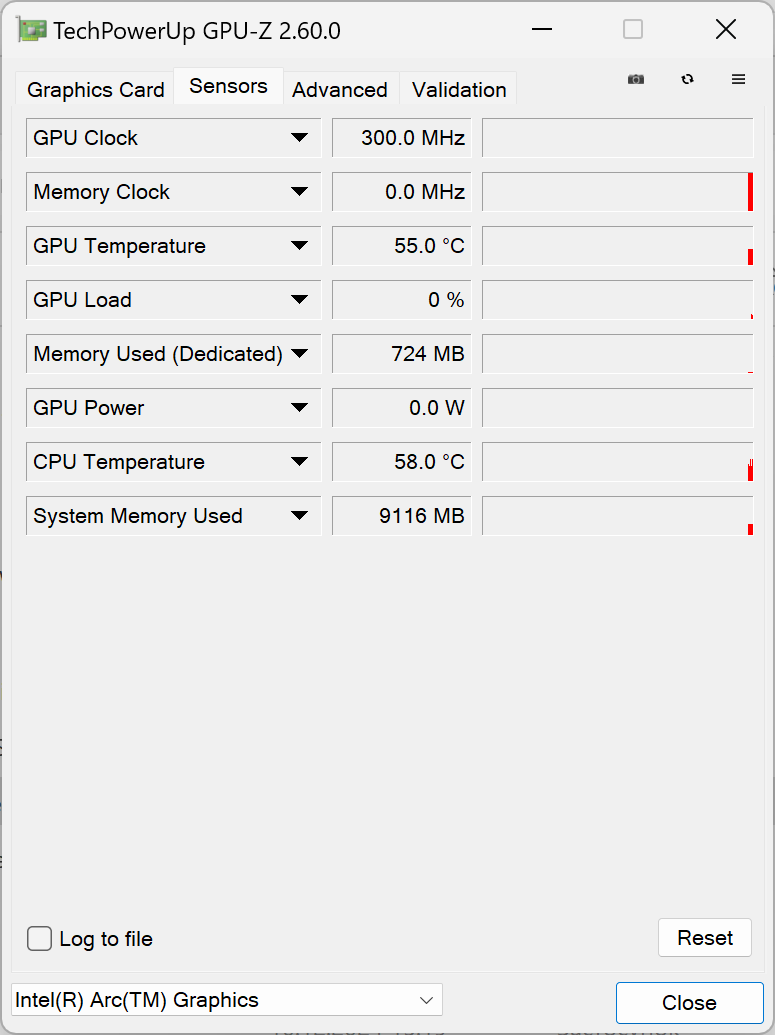Switch to the Graphics Card tab
Screen dimensions: 775x1035
pyautogui.click(x=95, y=90)
